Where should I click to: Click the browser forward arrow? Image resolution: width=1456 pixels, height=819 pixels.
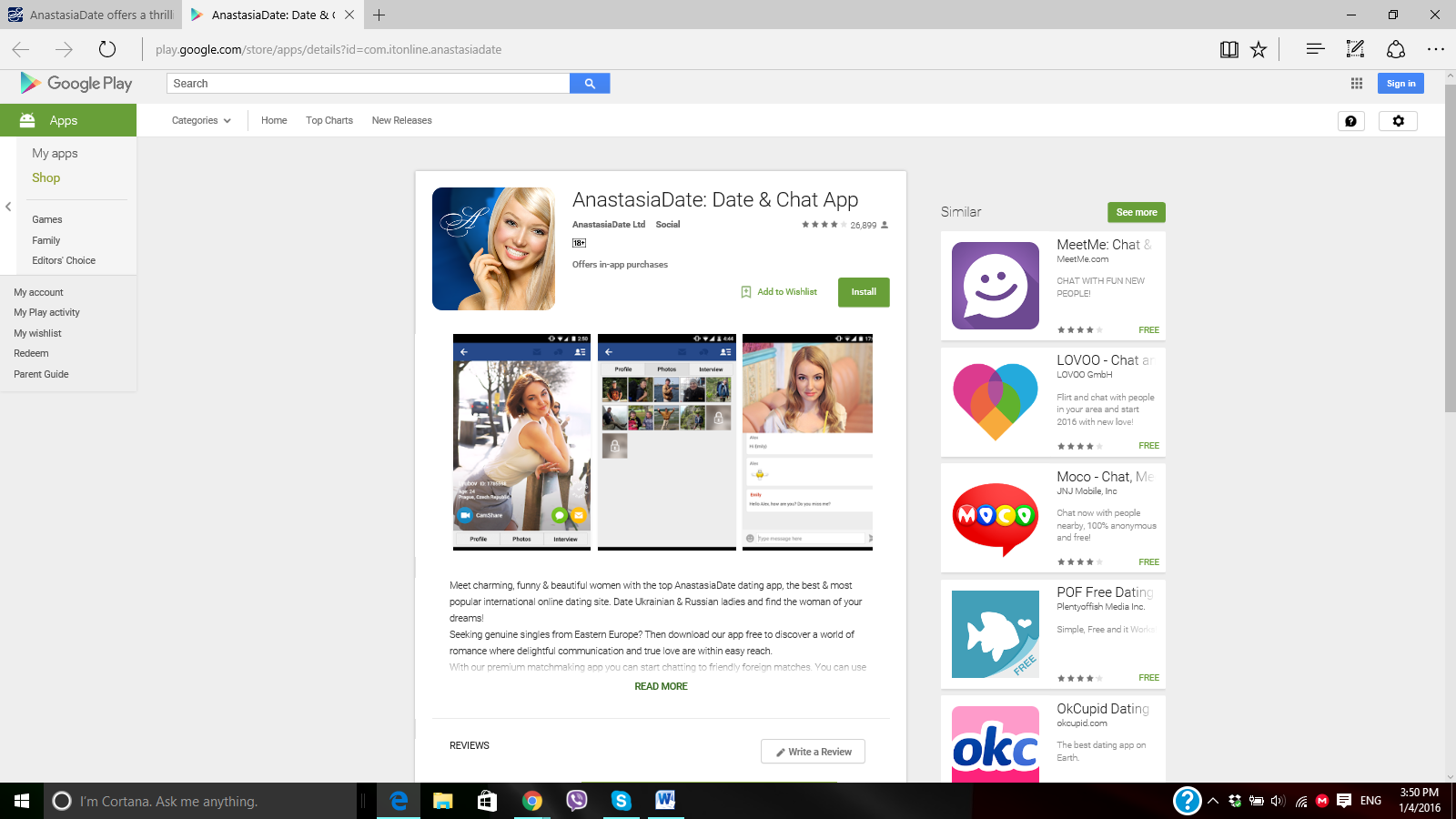tap(64, 49)
